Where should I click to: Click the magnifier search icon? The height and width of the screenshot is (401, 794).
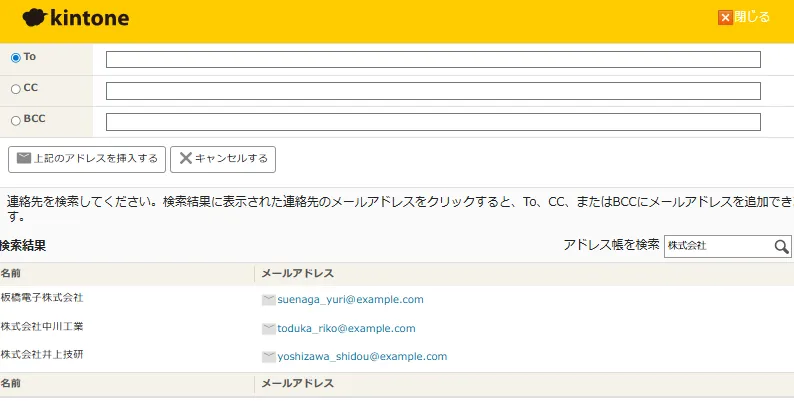(x=781, y=247)
